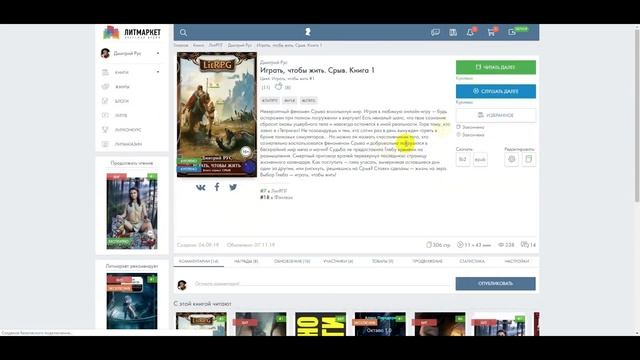Switch to the Статистика tab
The height and width of the screenshot is (360, 640).
click(472, 261)
